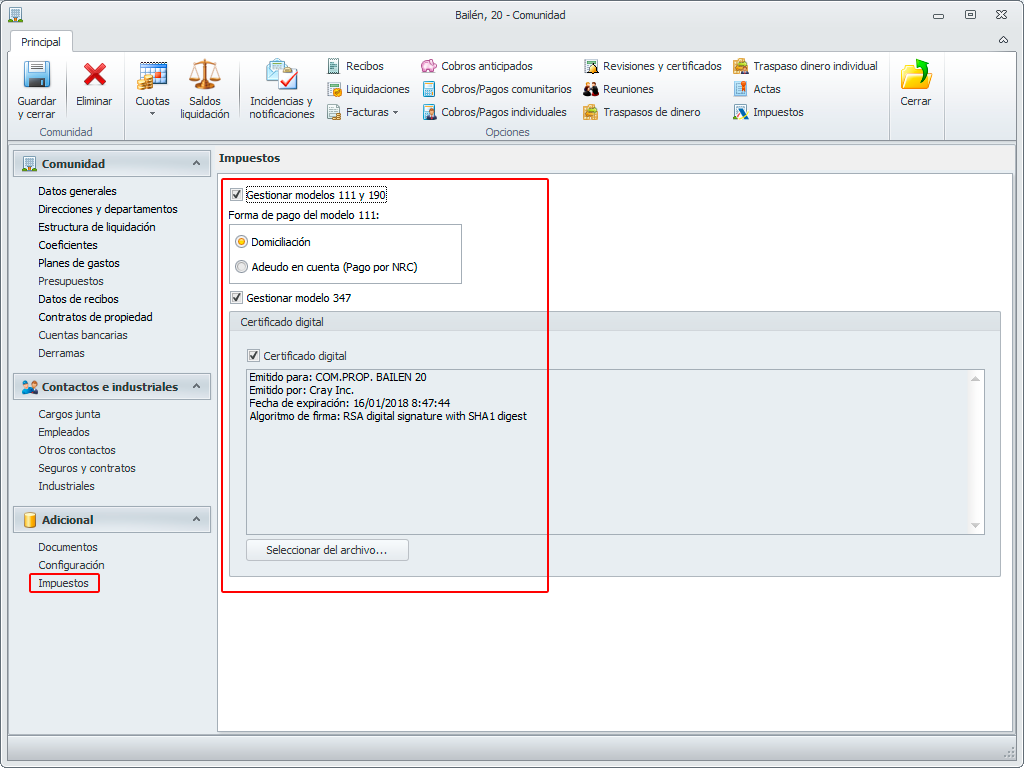Open Cobros/Pagos individuales
The image size is (1024, 768).
pos(494,112)
